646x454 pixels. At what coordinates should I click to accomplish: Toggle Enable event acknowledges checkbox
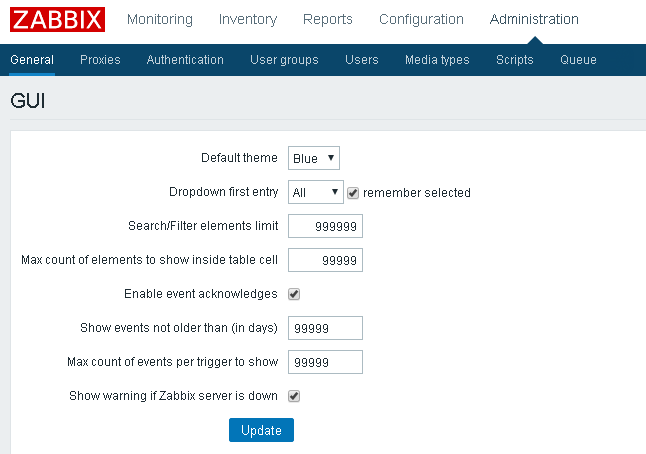coord(294,294)
